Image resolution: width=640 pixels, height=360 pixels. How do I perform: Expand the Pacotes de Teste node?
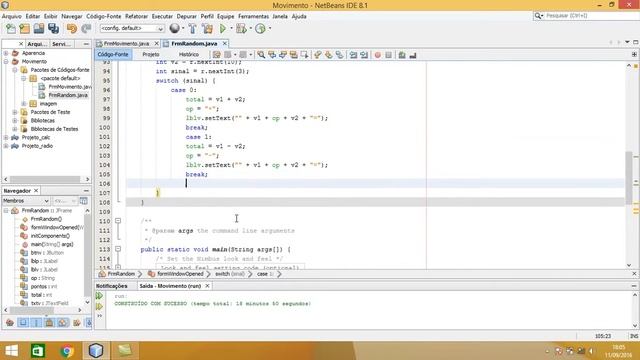tap(15, 112)
